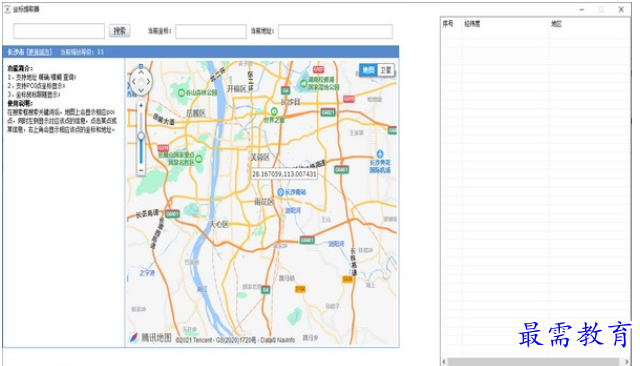
Task: Click the app icon in title bar
Action: [x=7, y=9]
